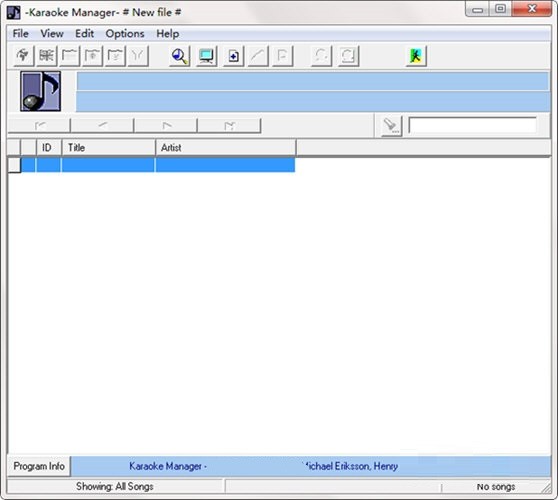558x500 pixels.
Task: Click the running man exit icon
Action: point(416,56)
